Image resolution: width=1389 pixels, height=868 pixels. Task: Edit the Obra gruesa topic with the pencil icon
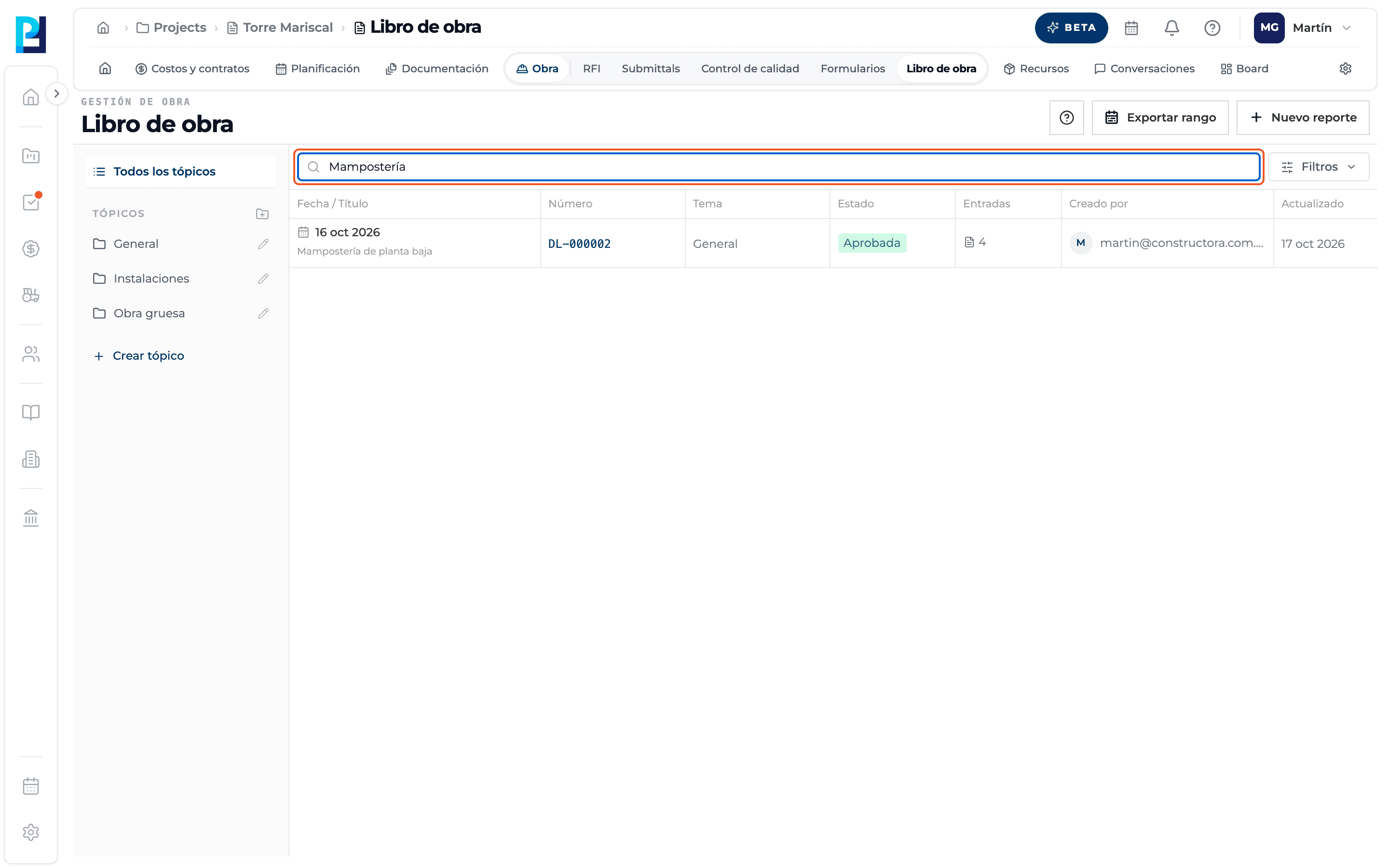(263, 313)
